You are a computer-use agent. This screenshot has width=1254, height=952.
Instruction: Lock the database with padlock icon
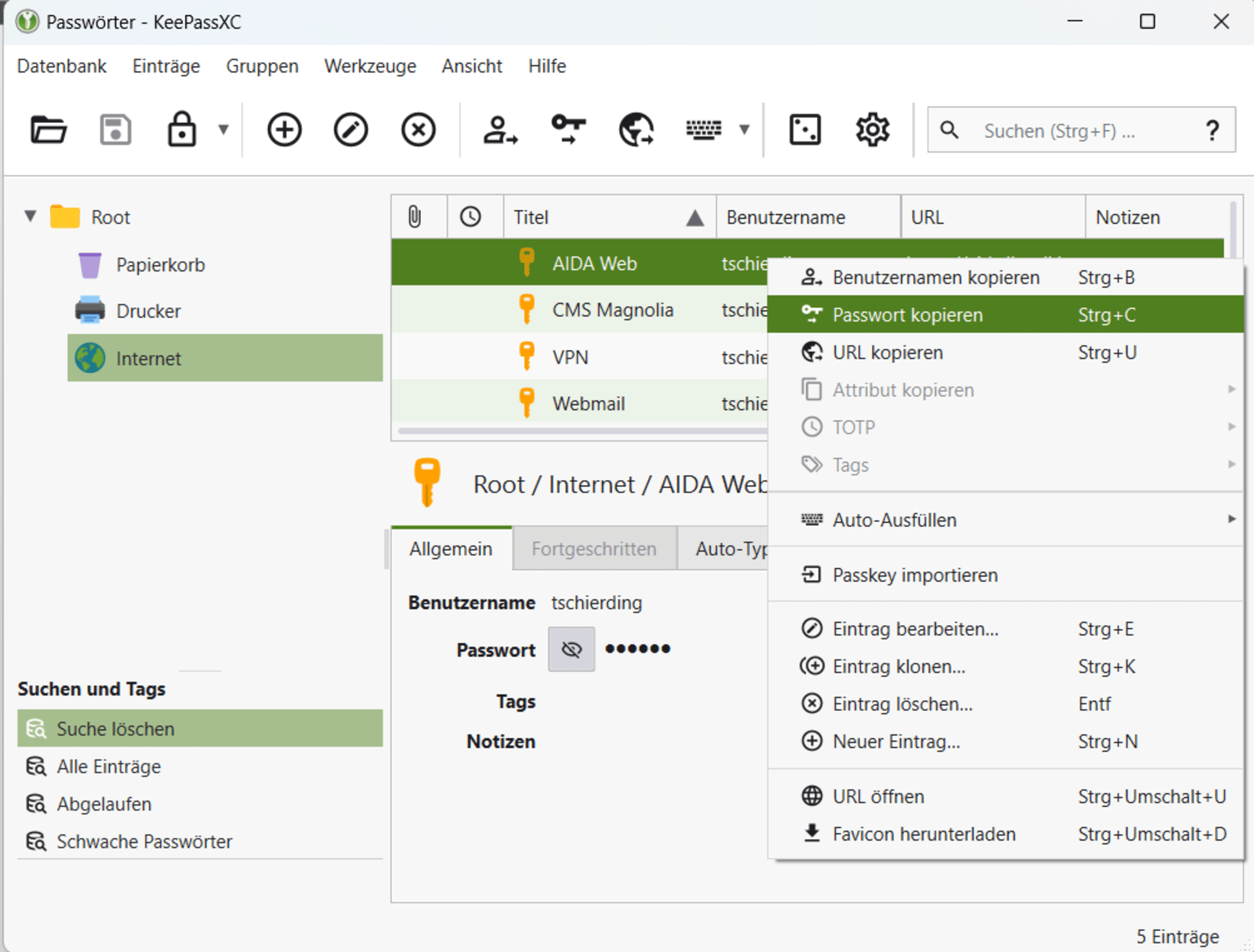coord(182,130)
